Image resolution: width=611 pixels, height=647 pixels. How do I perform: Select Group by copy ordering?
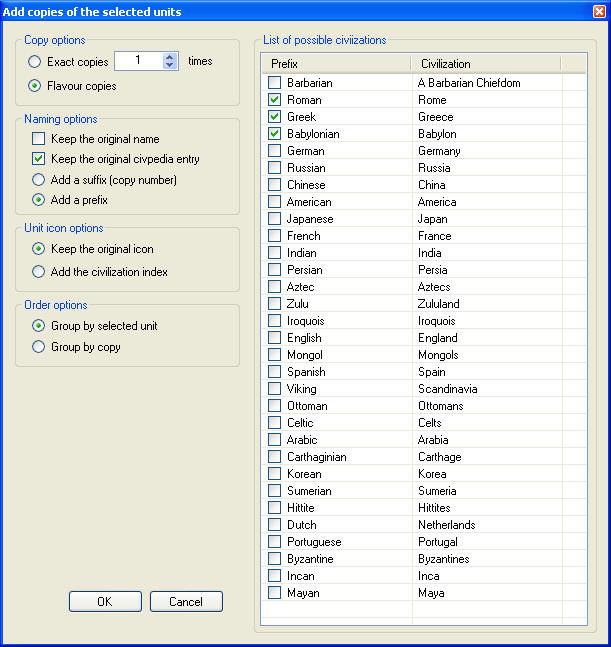tap(38, 347)
